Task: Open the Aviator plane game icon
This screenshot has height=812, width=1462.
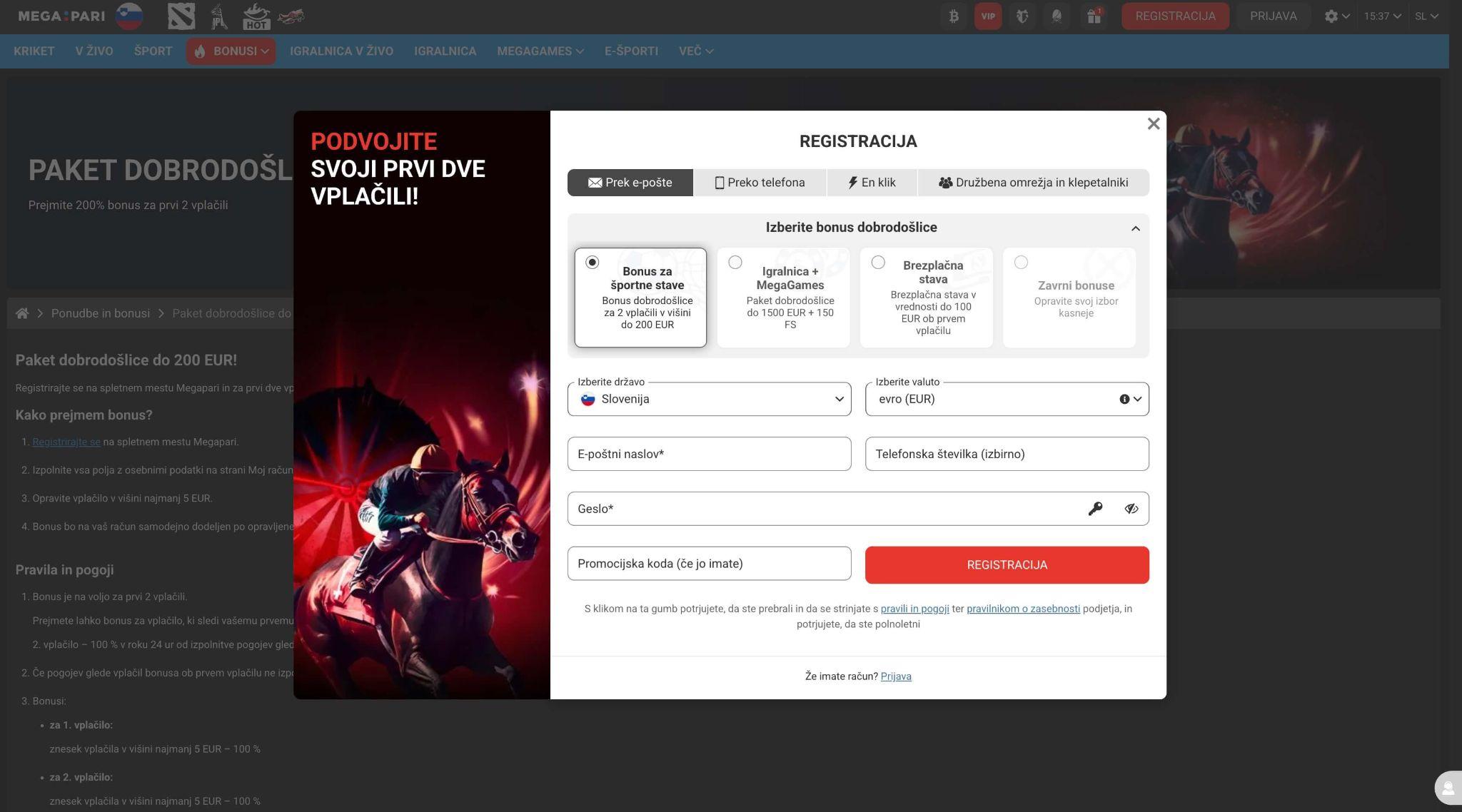Action: (x=291, y=16)
